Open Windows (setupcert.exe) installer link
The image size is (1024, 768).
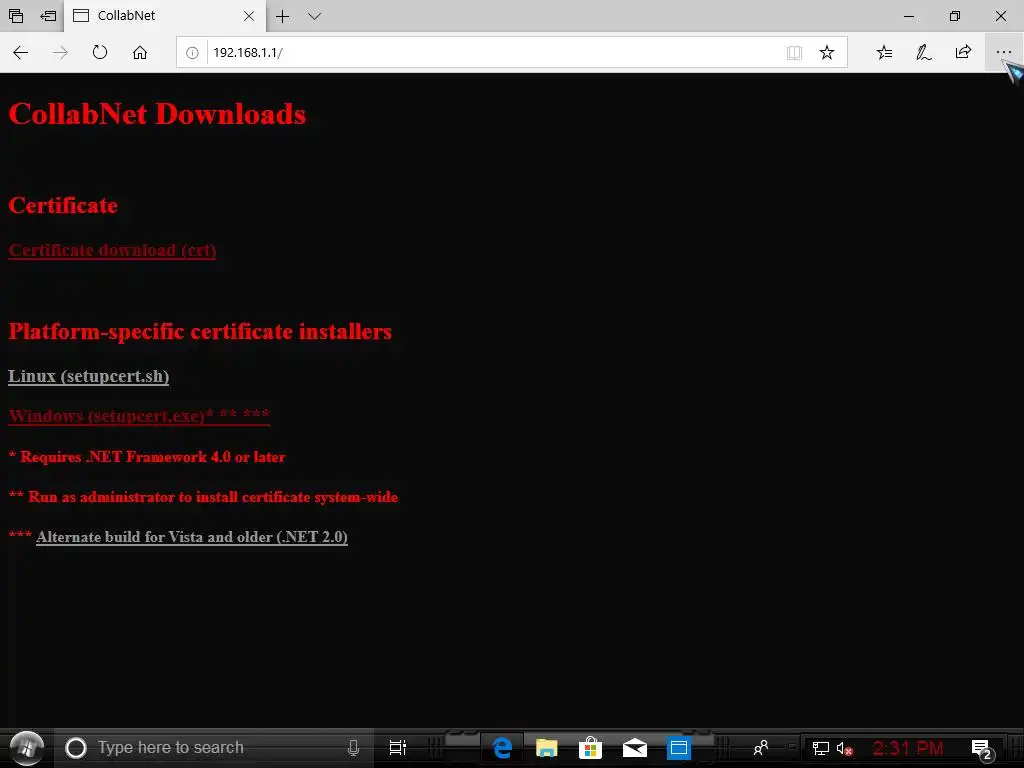pyautogui.click(x=139, y=416)
